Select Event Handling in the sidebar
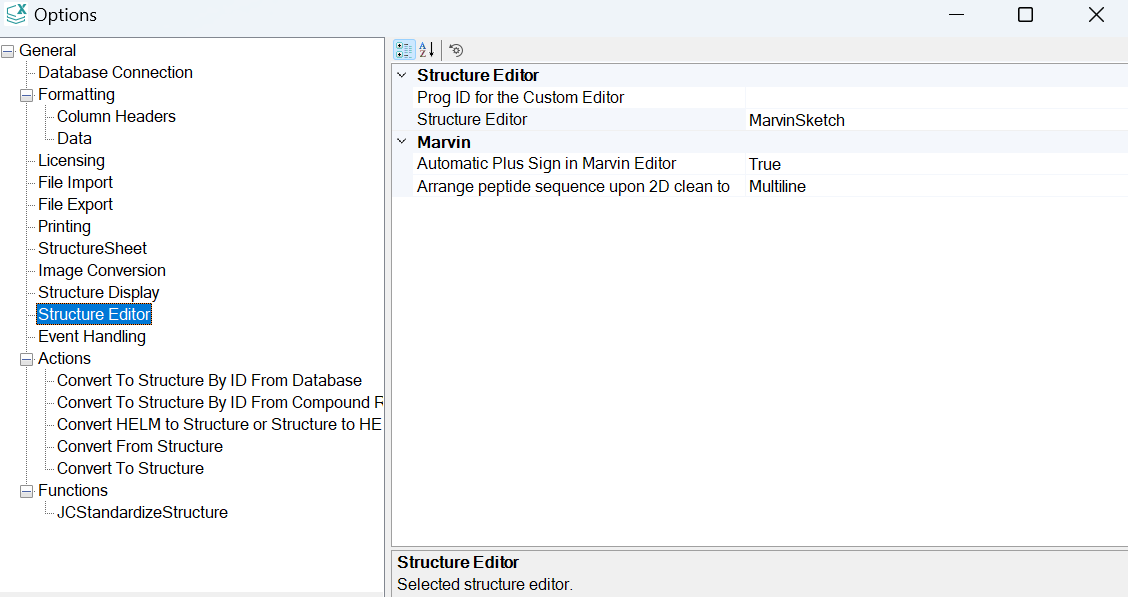The image size is (1128, 597). coord(91,335)
